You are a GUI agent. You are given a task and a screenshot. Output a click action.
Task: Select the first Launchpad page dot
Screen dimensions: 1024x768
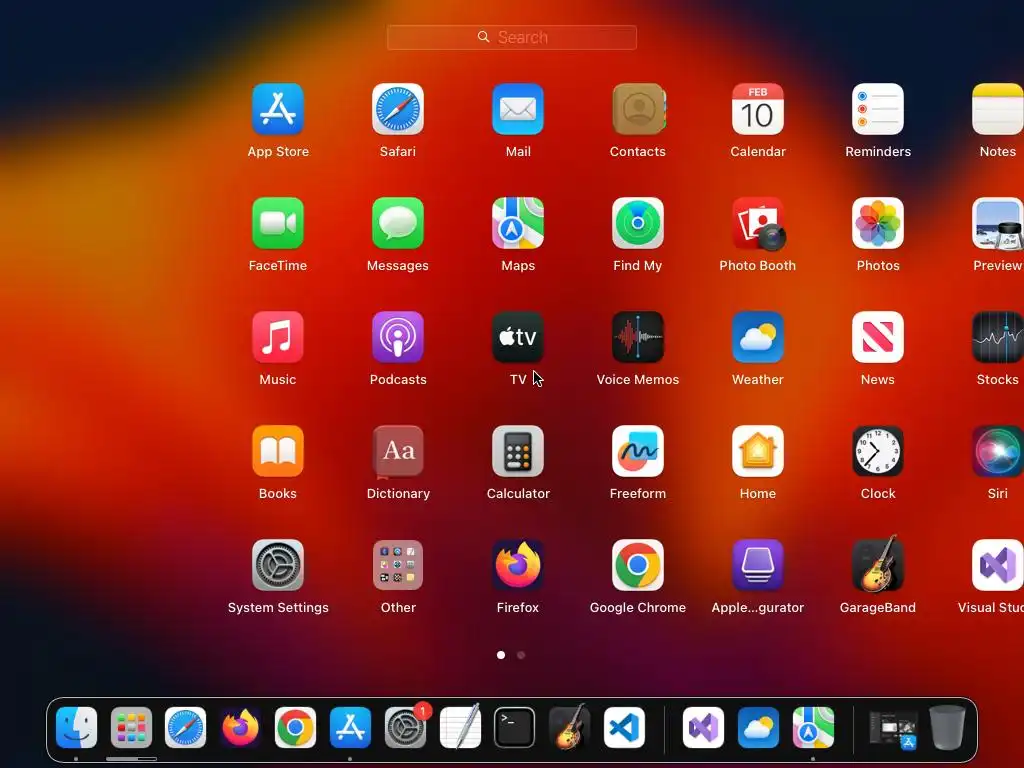click(x=501, y=655)
